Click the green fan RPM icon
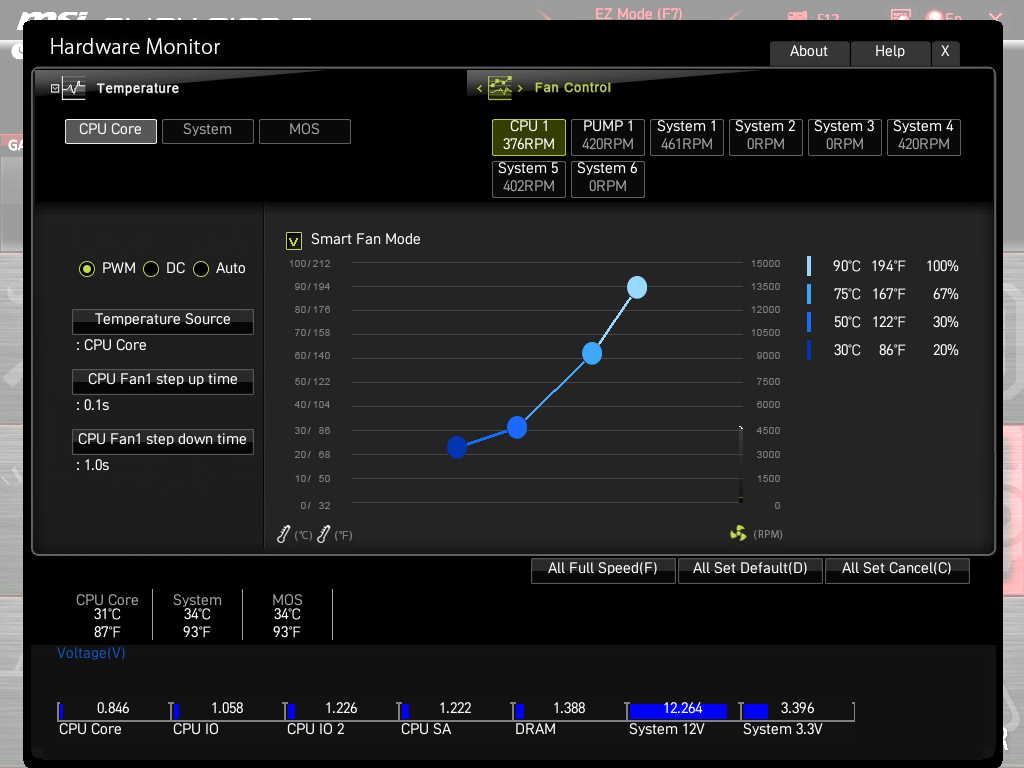The image size is (1024, 768). click(738, 534)
